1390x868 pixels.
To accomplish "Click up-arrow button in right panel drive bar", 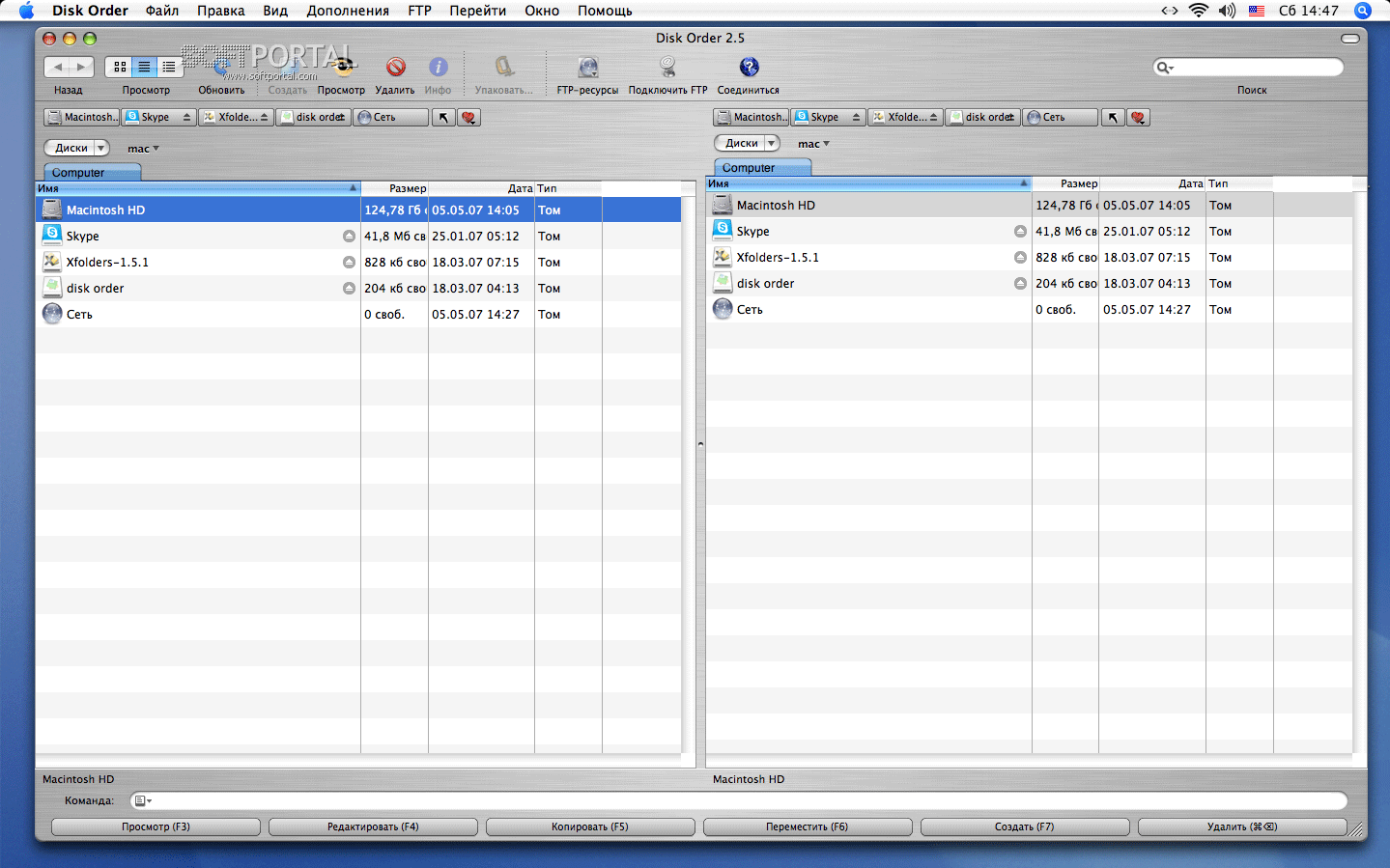I will point(1113,117).
